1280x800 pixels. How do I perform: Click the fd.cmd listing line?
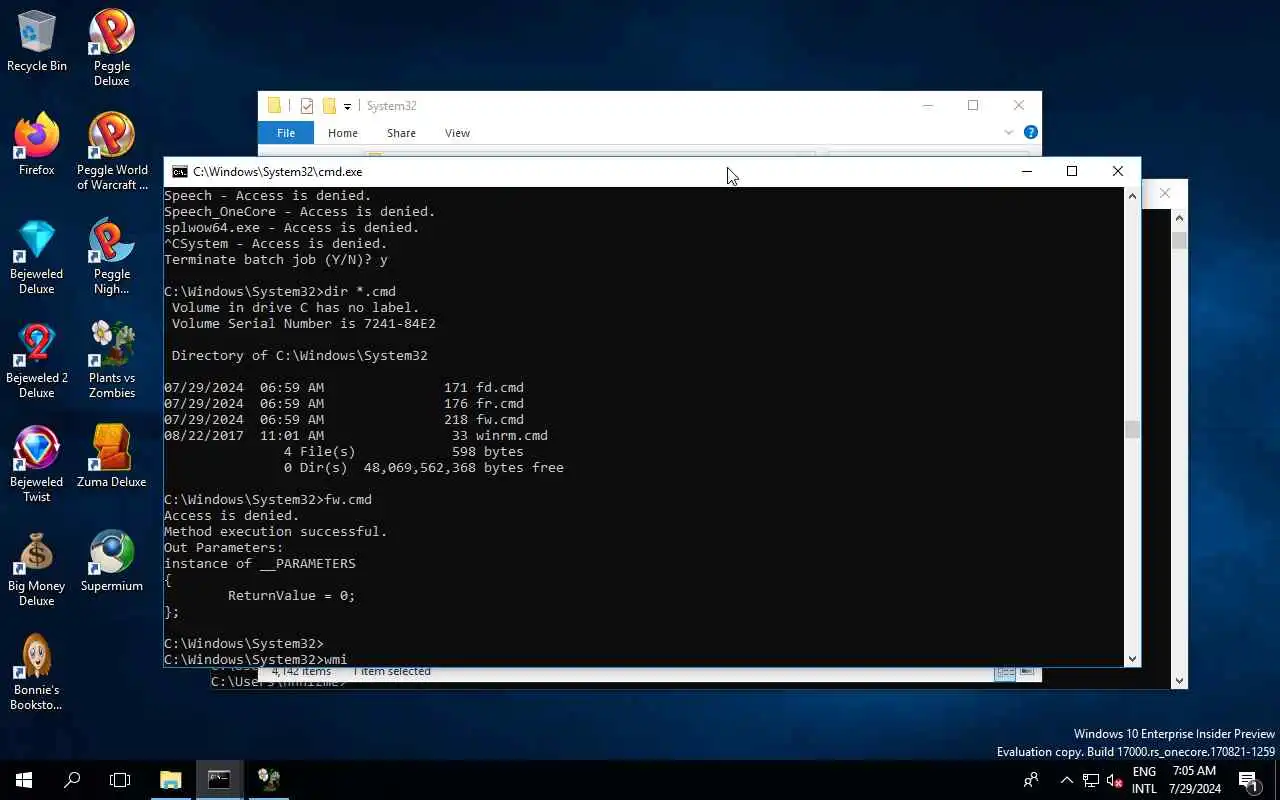click(344, 388)
